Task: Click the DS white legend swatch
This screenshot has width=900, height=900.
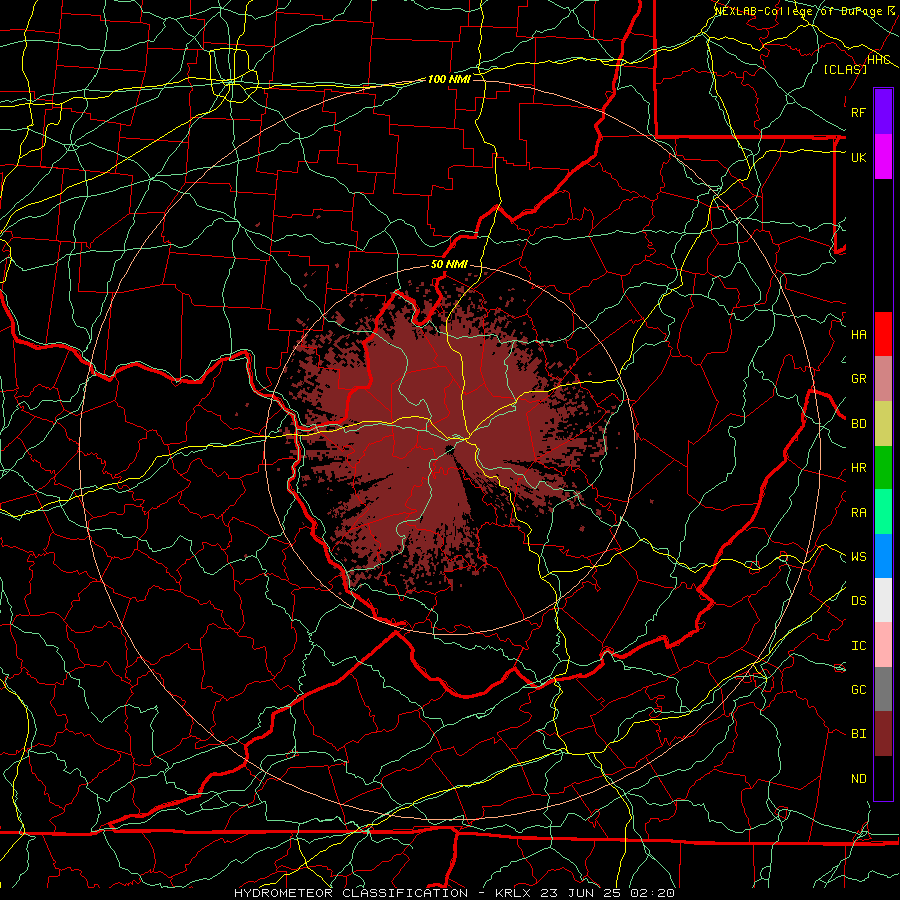Action: pyautogui.click(x=883, y=600)
